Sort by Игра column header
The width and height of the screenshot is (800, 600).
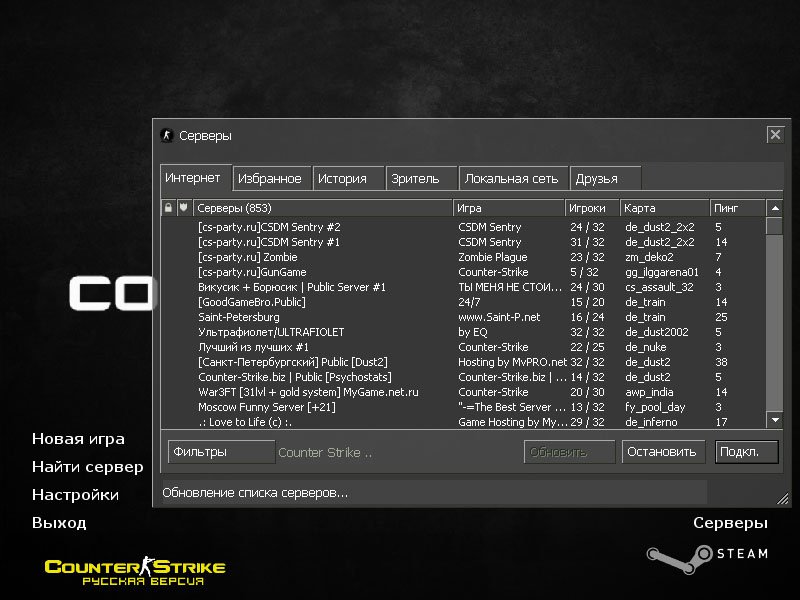click(509, 208)
